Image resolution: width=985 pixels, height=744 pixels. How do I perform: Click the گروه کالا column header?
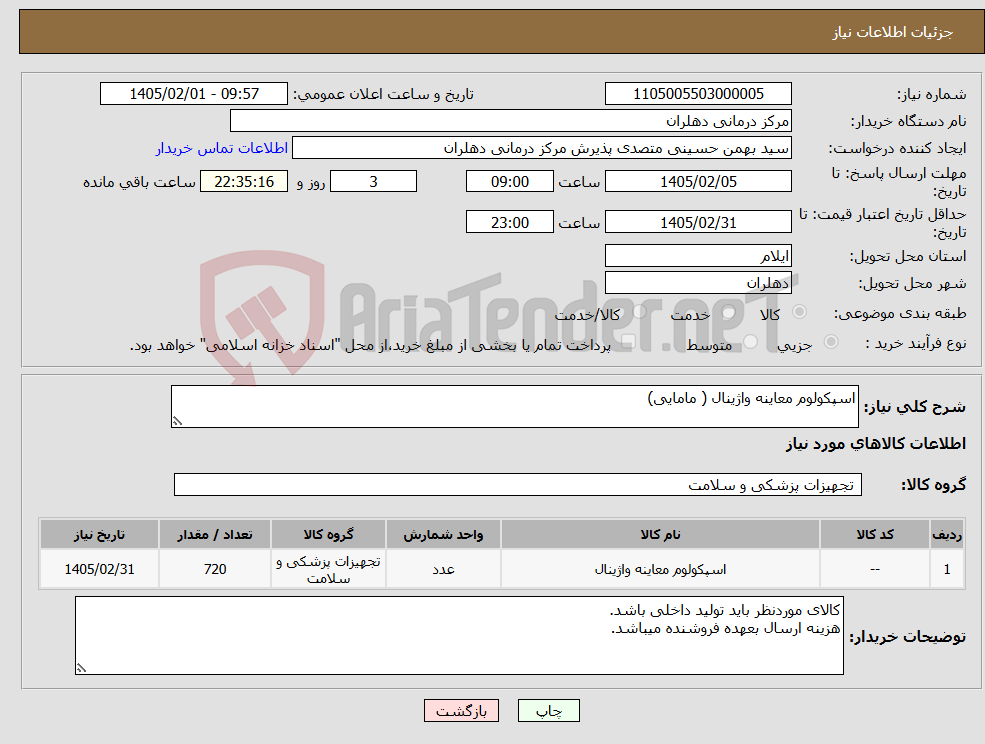(328, 535)
